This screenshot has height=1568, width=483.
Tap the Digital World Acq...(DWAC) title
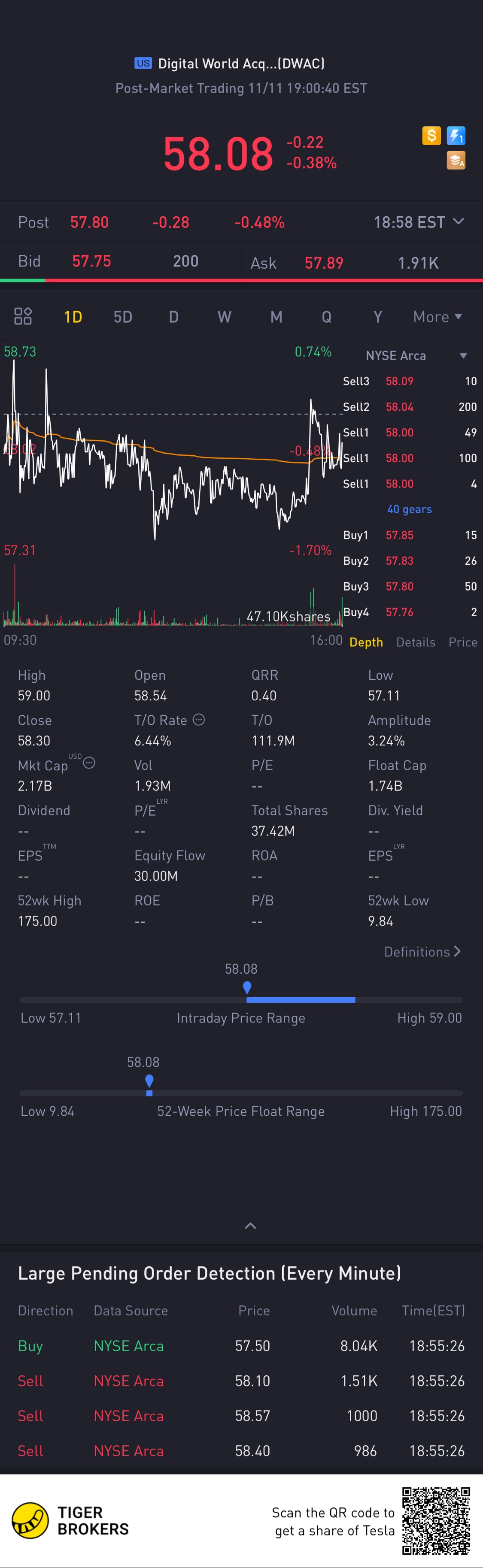coord(241,64)
